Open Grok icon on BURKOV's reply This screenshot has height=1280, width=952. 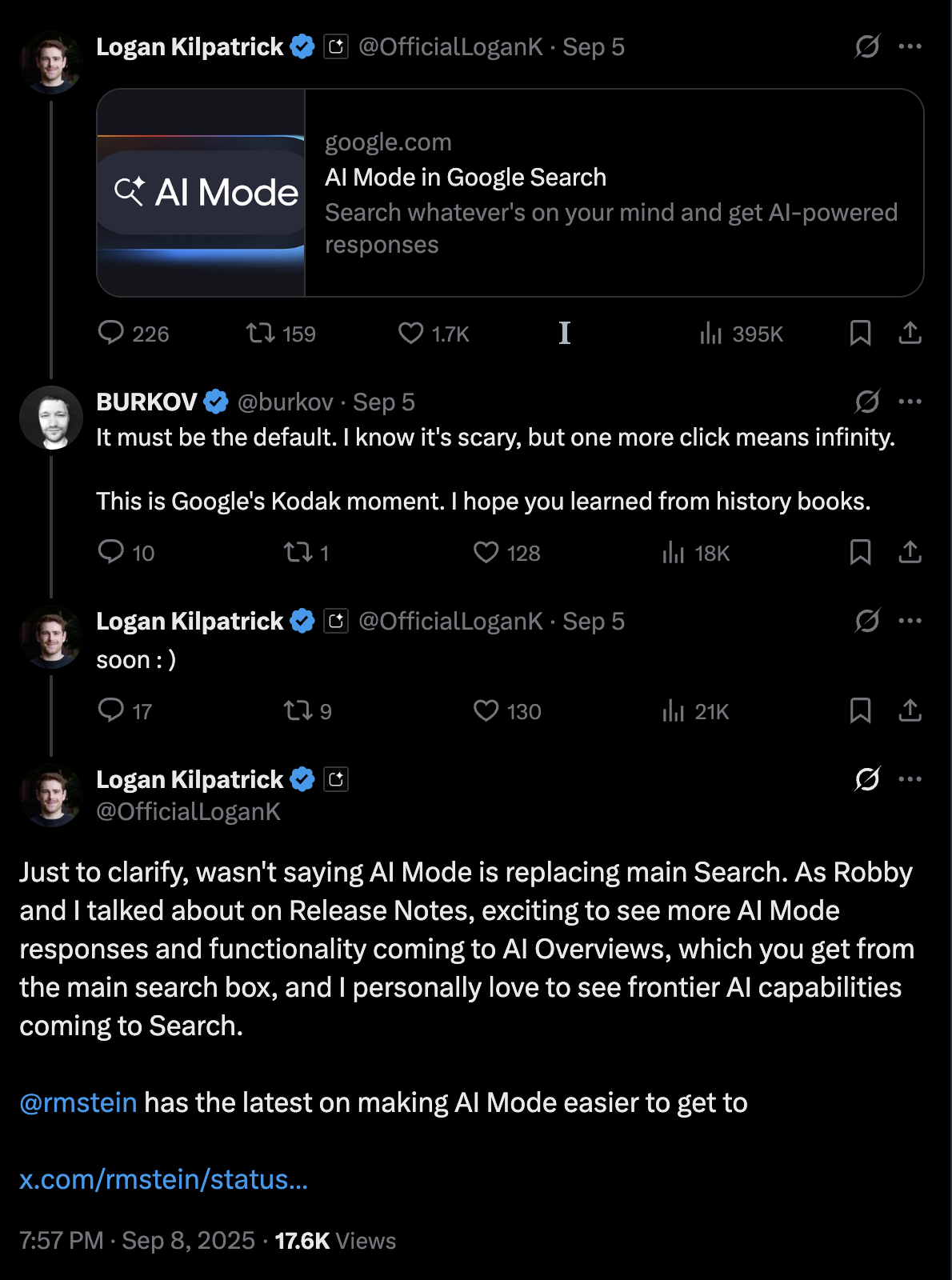867,402
